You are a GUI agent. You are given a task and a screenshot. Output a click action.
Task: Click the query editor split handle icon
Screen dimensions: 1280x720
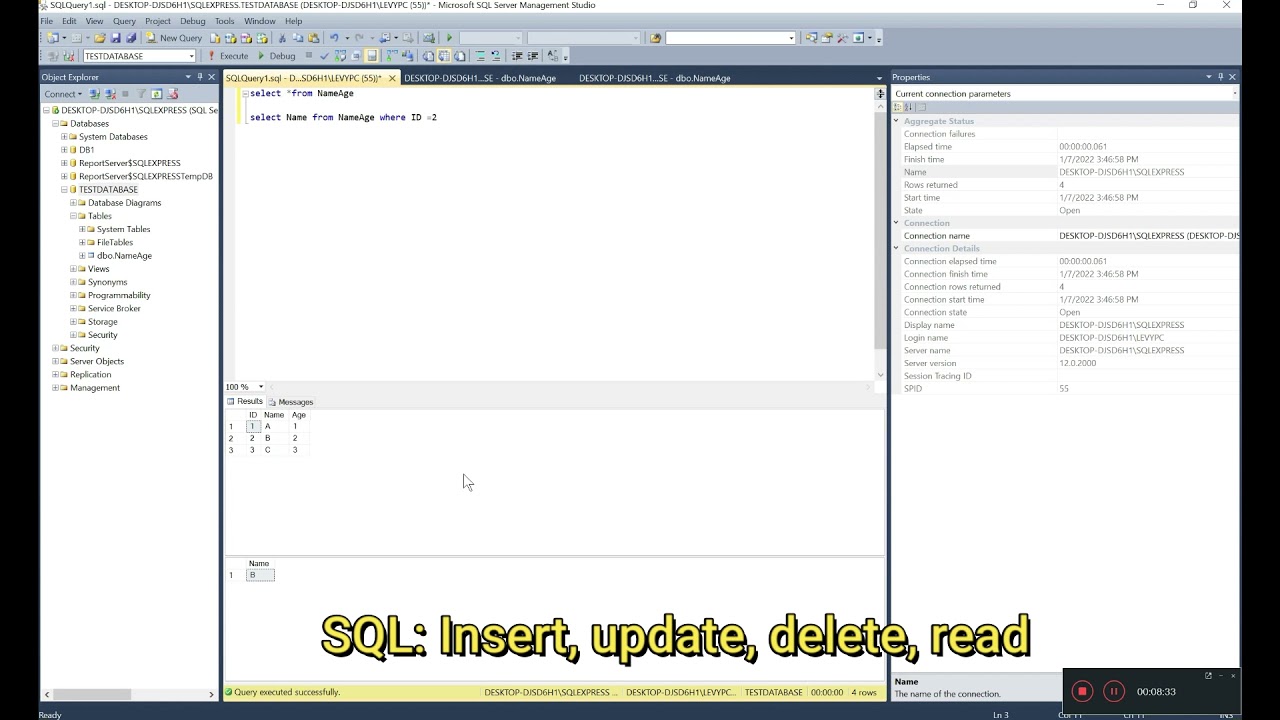[880, 94]
